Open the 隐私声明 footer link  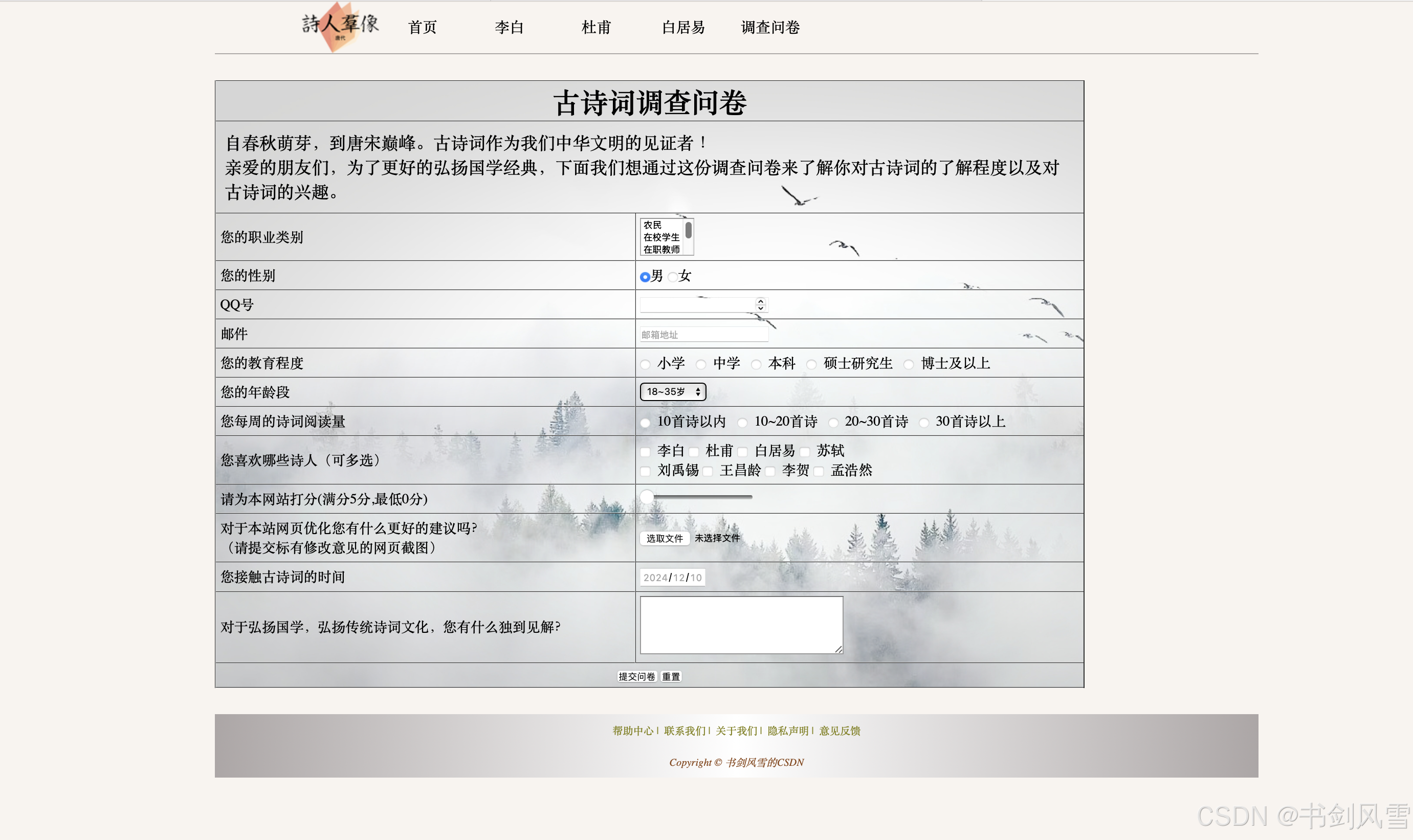pos(788,731)
